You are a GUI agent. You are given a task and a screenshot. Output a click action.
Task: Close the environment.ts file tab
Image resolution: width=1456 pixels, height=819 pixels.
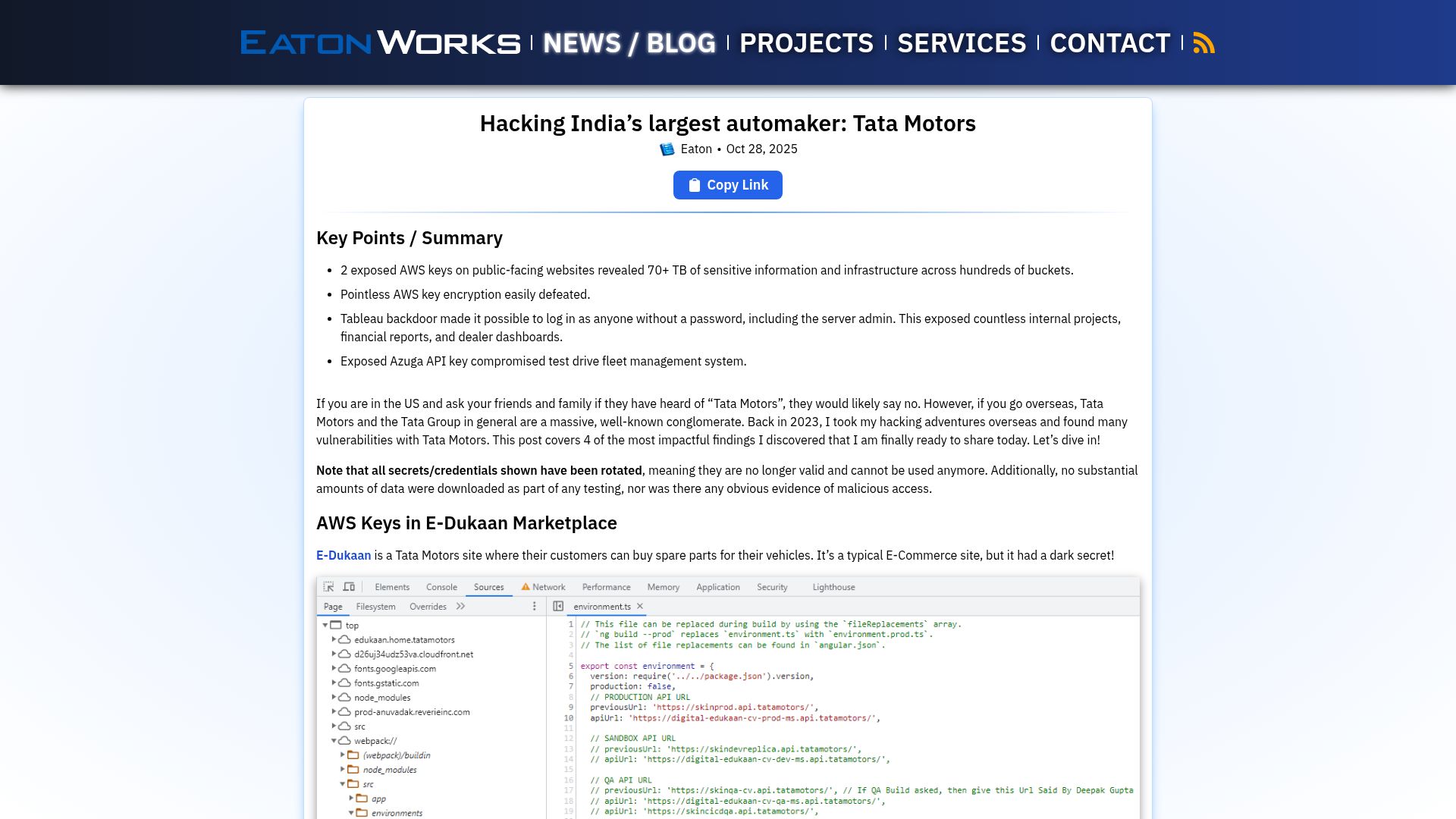pos(640,607)
